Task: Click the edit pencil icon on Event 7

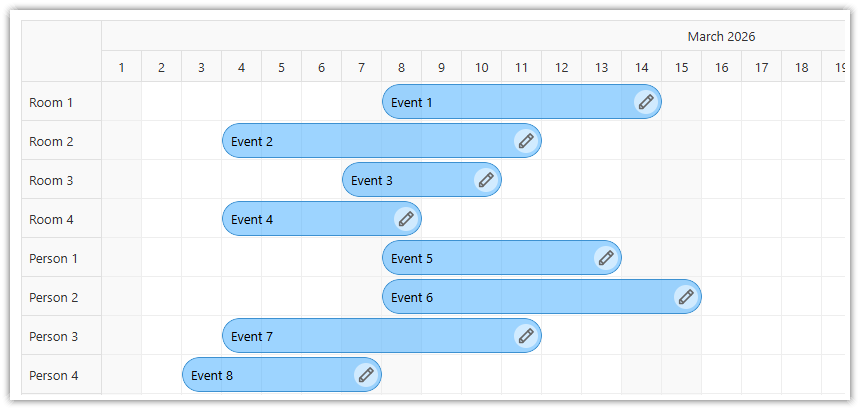Action: [x=526, y=336]
